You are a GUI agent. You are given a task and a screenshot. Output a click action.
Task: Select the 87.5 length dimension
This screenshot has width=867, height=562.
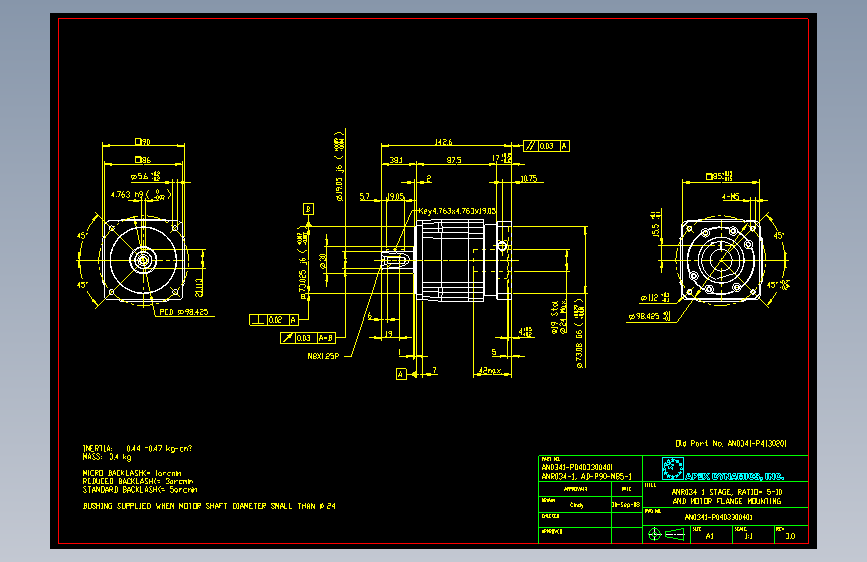(x=454, y=160)
